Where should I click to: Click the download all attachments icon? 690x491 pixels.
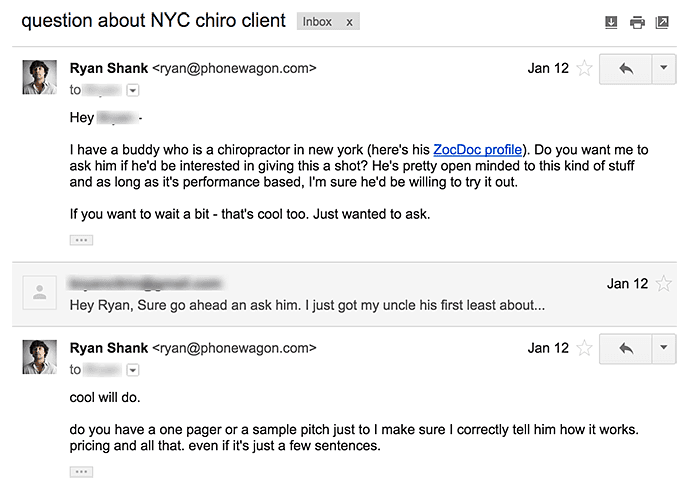click(x=612, y=22)
